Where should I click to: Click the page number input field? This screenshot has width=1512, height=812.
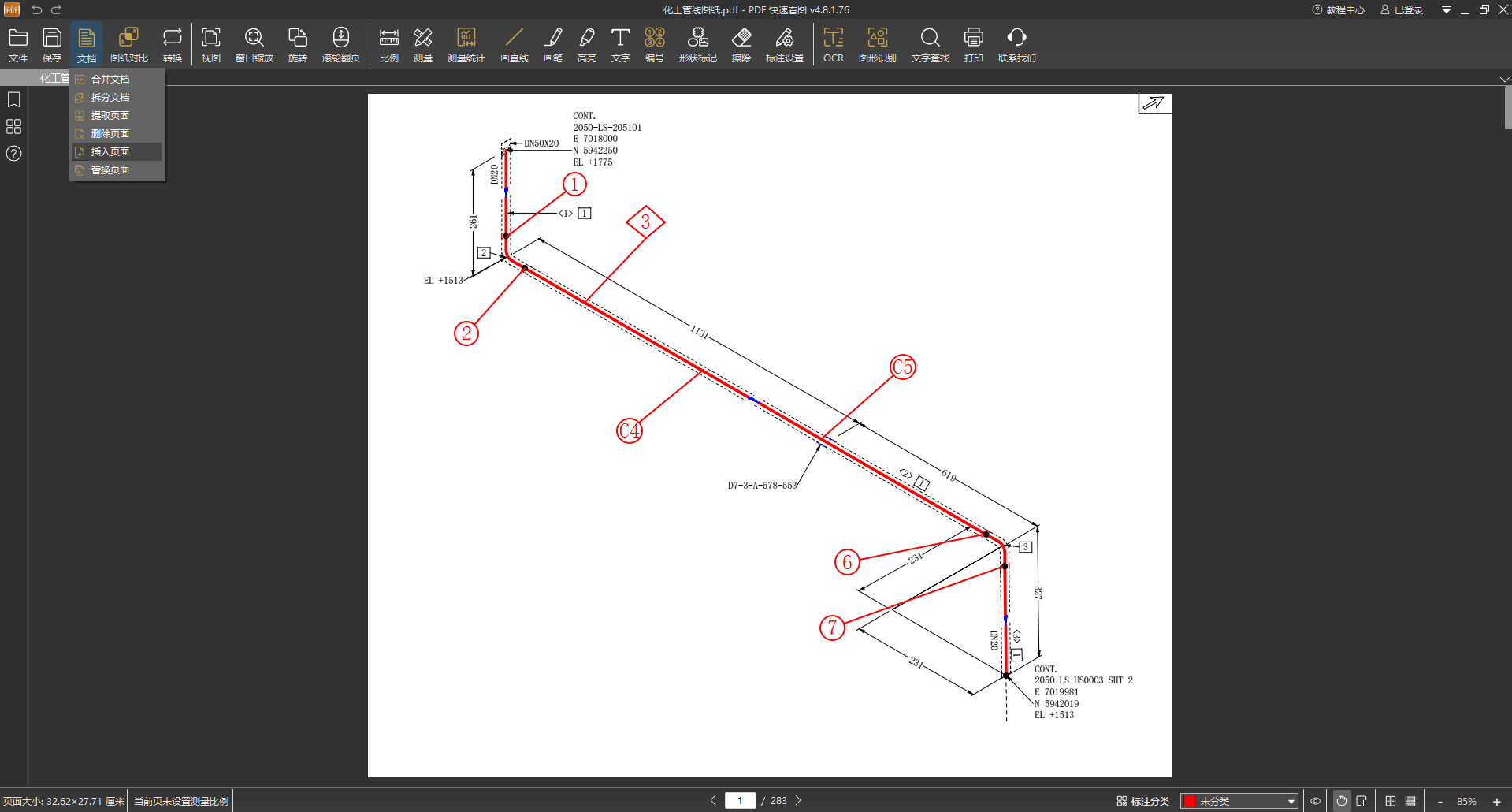tap(740, 800)
